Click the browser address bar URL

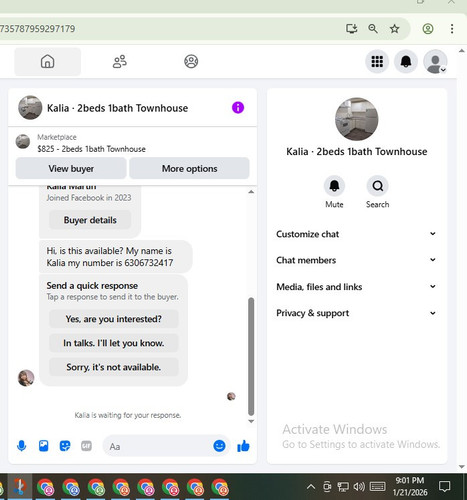pyautogui.click(x=38, y=29)
